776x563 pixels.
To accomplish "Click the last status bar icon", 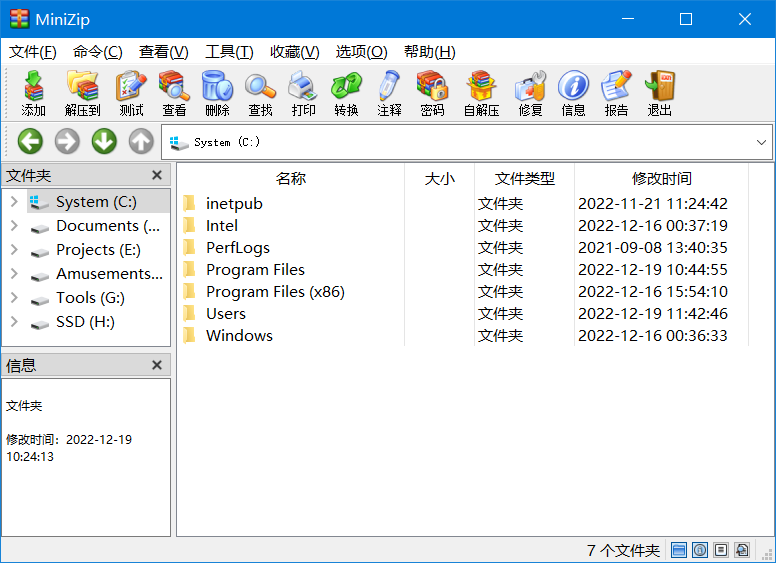I will point(742,550).
